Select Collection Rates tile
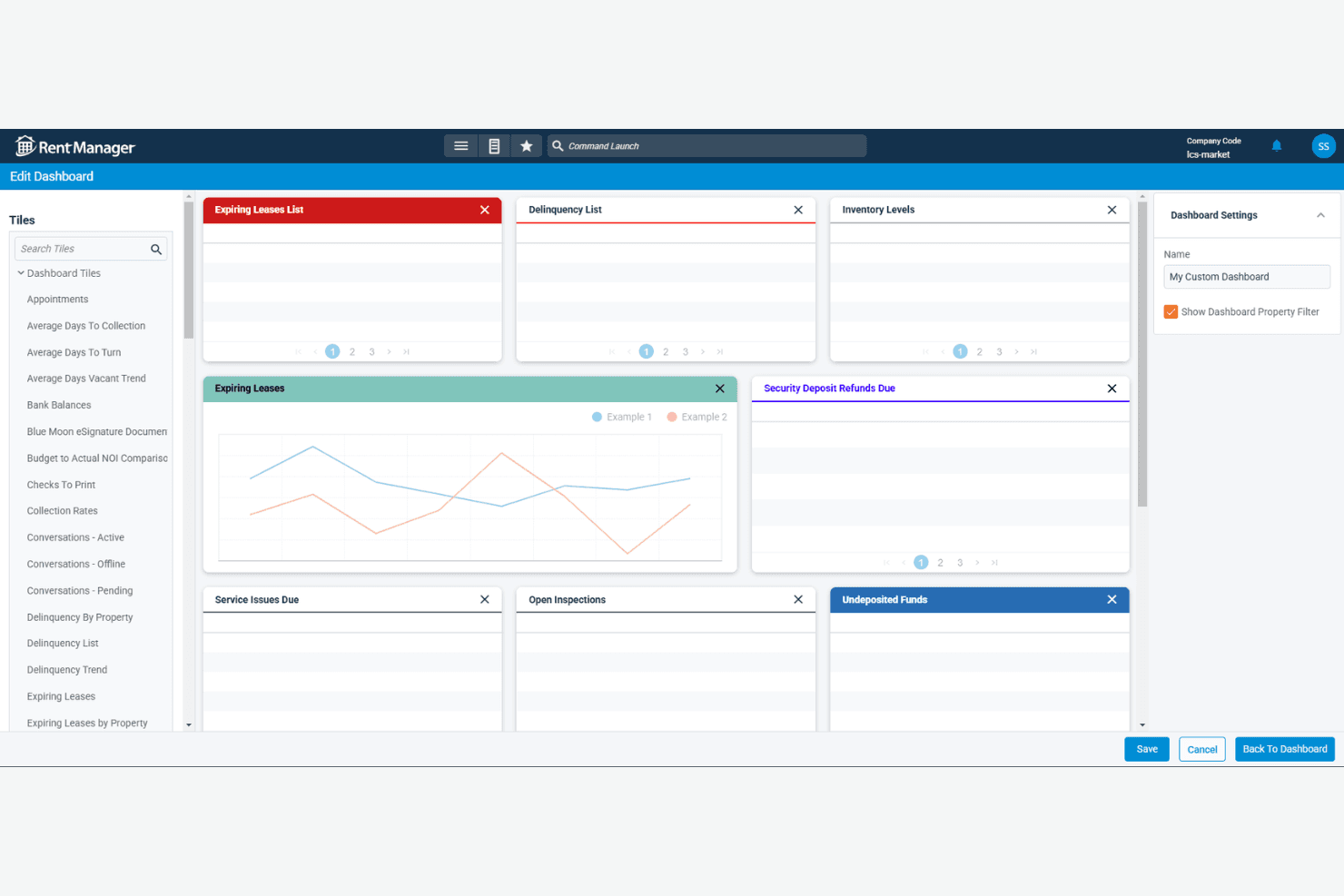 coord(63,512)
